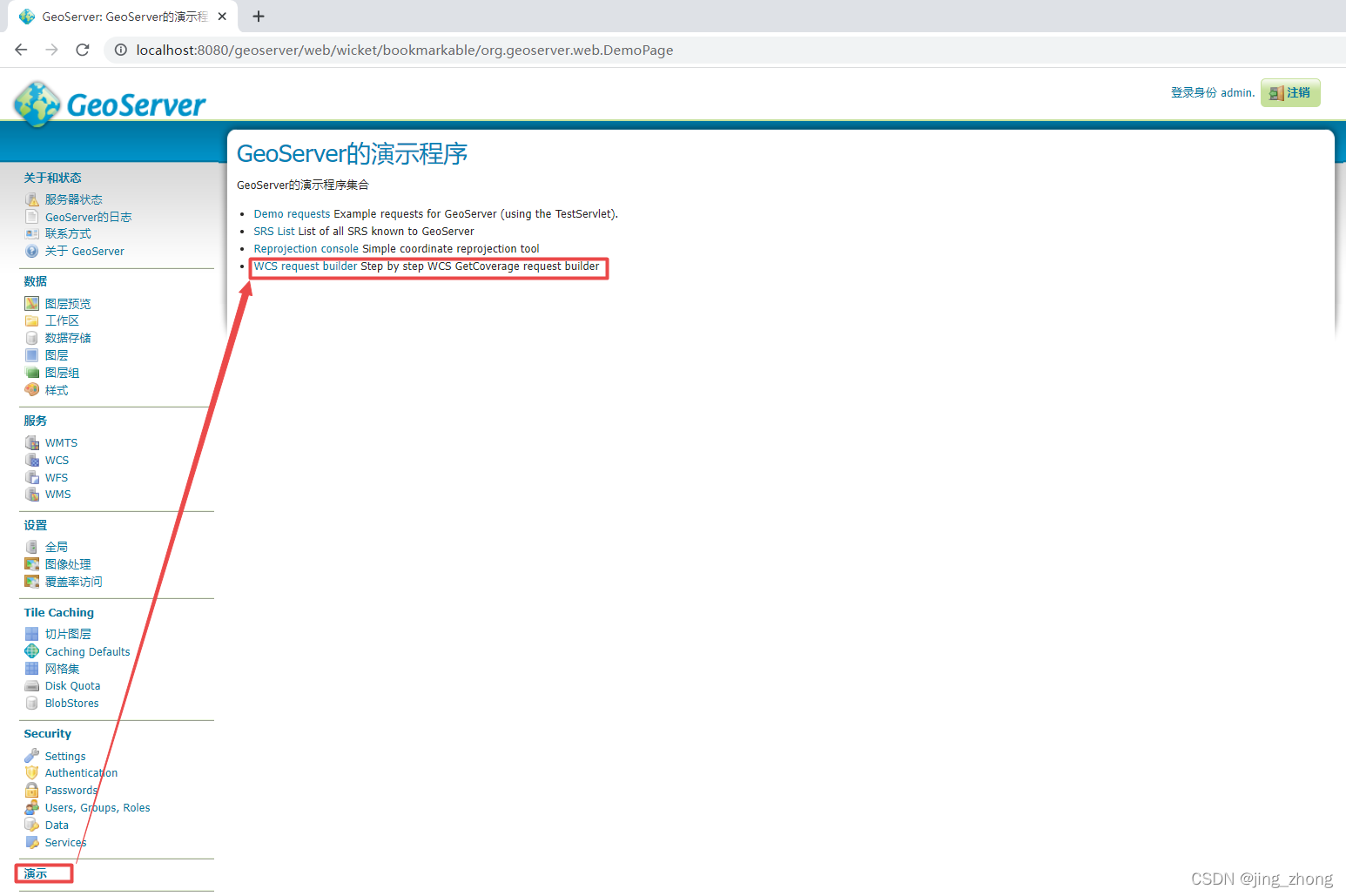Click the icon beside Security Services
Image resolution: width=1346 pixels, height=896 pixels.
pos(32,842)
